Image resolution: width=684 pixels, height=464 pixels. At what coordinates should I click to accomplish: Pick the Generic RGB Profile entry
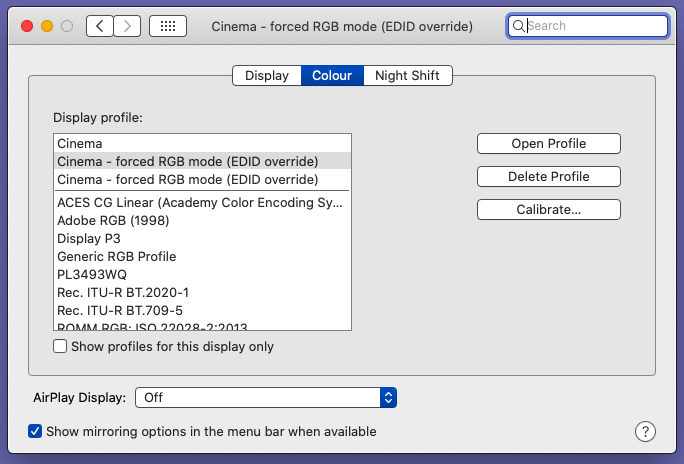pos(202,256)
